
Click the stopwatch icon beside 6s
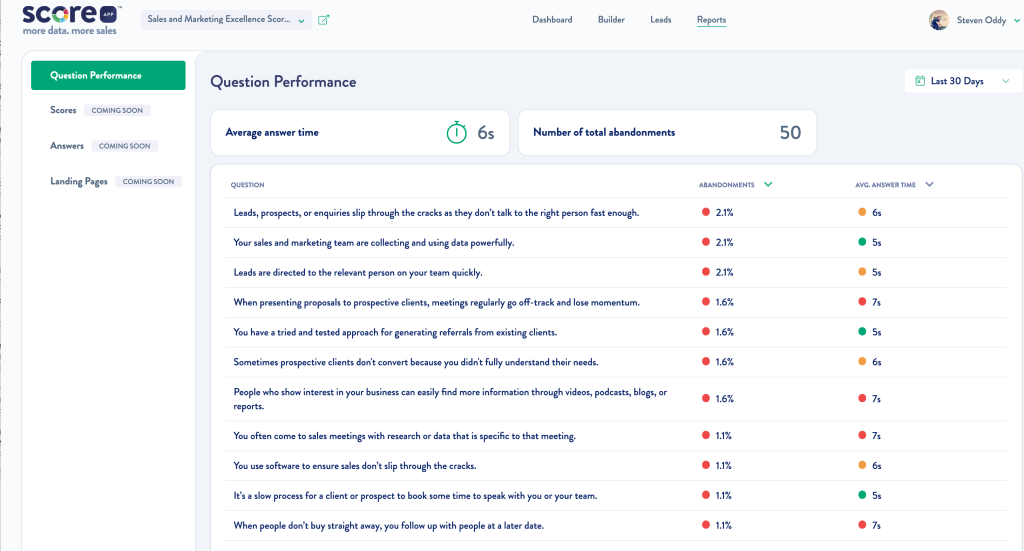click(x=456, y=133)
